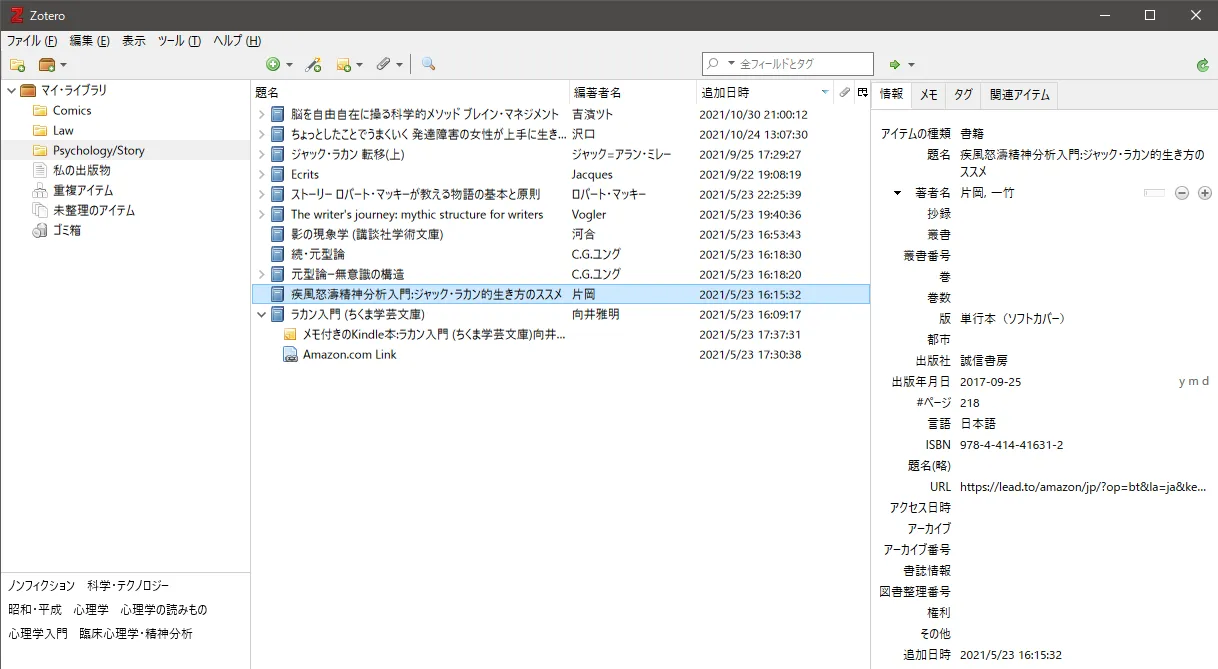Select 未整理のアイテム in the library tree
Screen dimensions: 1218x669
click(93, 210)
